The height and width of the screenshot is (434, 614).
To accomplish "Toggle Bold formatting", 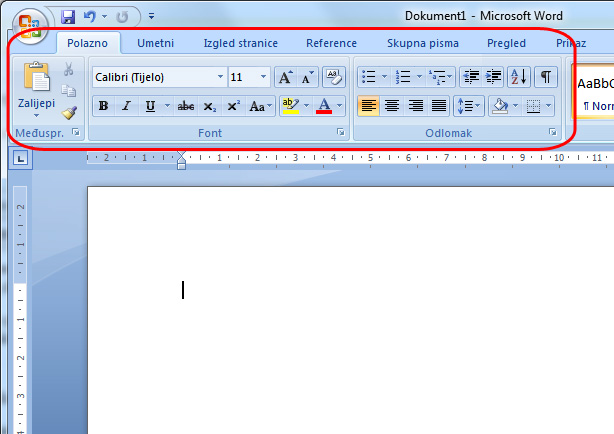I will coord(103,106).
